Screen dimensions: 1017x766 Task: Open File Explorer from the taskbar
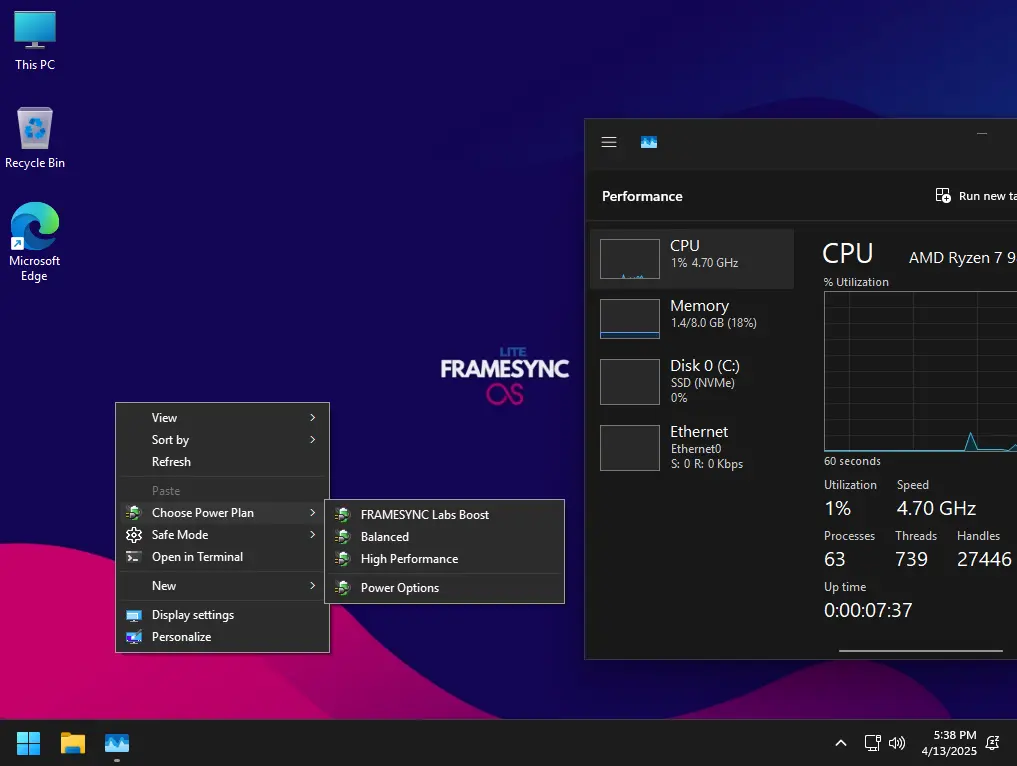[73, 743]
